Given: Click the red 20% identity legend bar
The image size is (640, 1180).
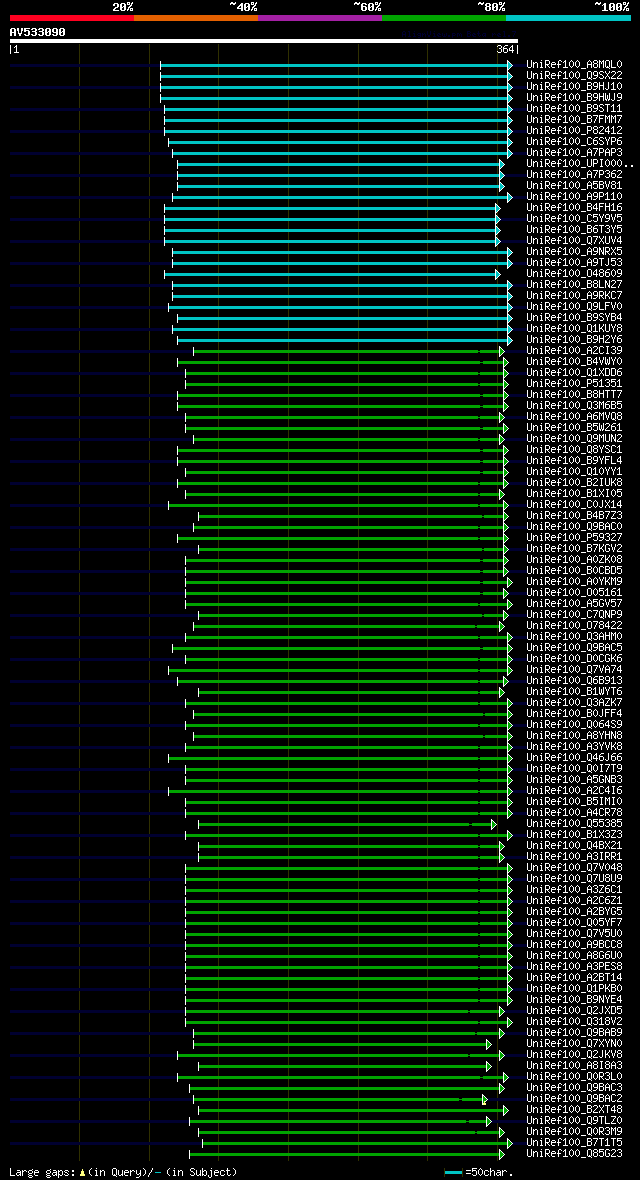Looking at the screenshot, I should [72, 17].
